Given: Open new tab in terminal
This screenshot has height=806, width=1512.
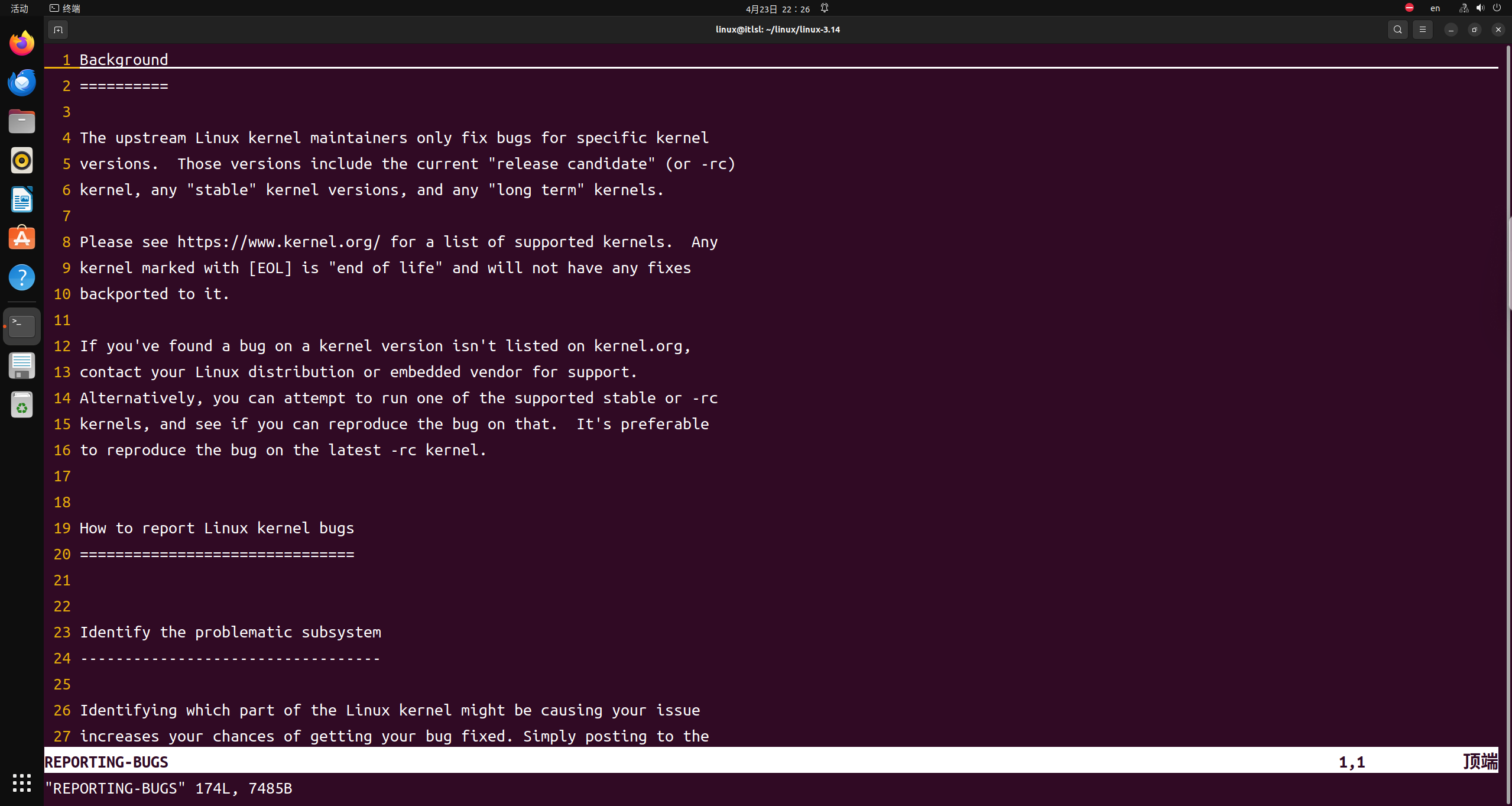Looking at the screenshot, I should (x=58, y=30).
